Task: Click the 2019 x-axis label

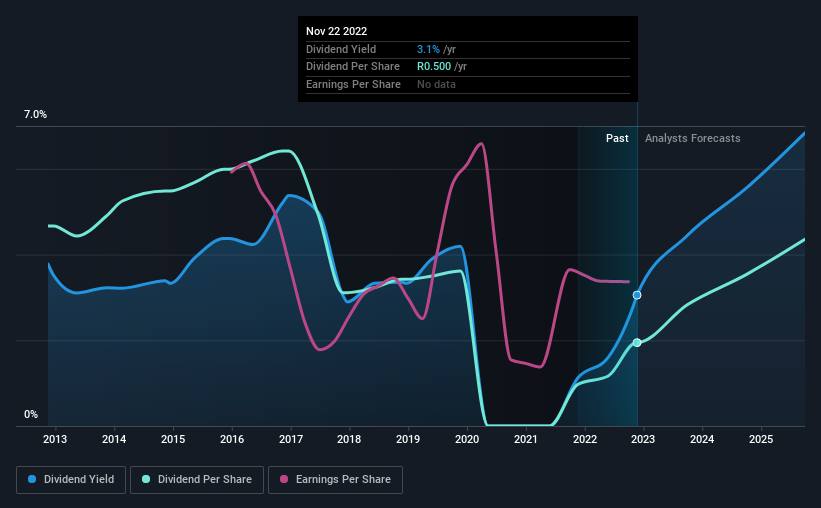Action: coord(408,439)
